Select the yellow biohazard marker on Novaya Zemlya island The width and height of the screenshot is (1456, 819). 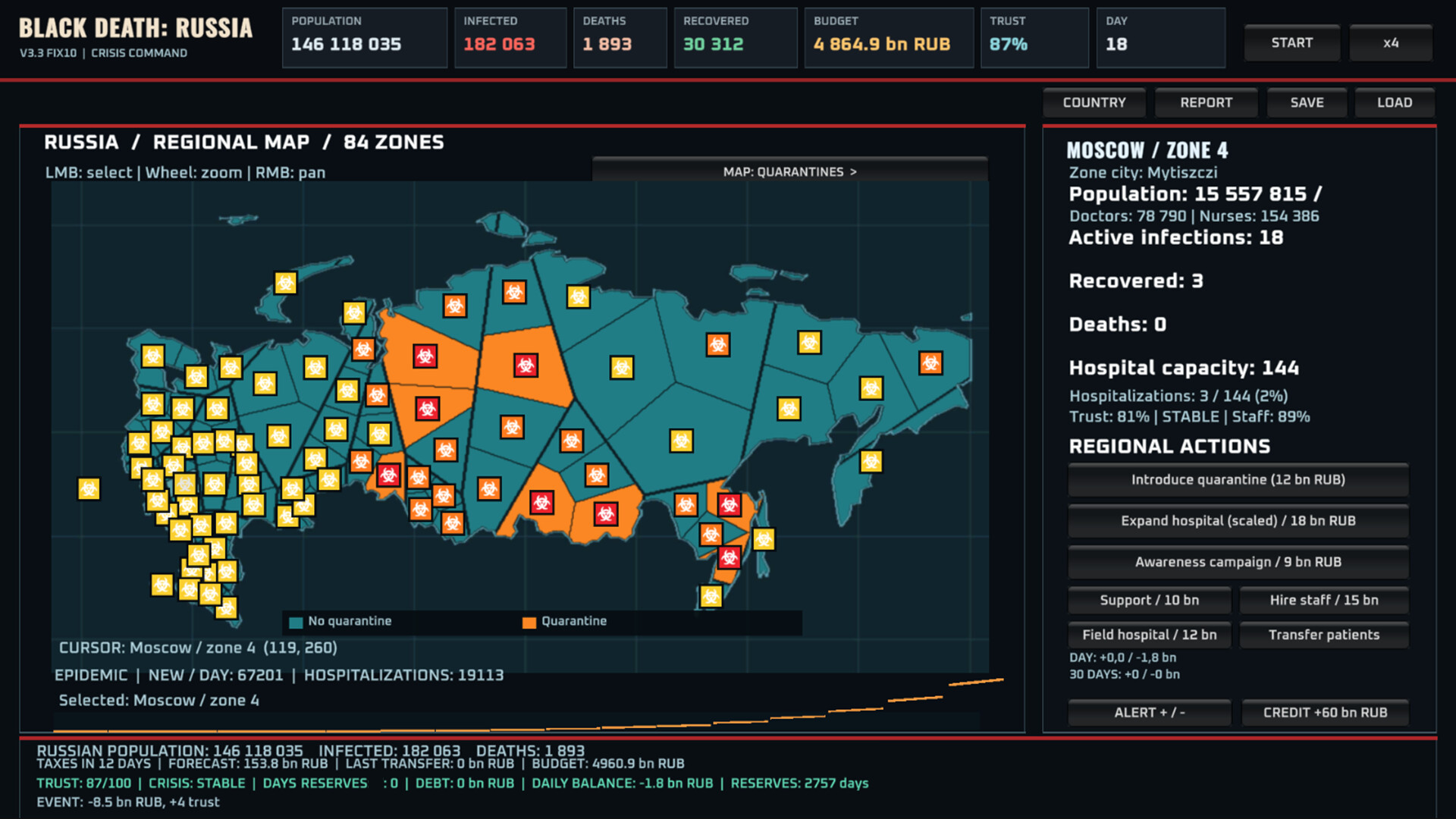(x=285, y=283)
